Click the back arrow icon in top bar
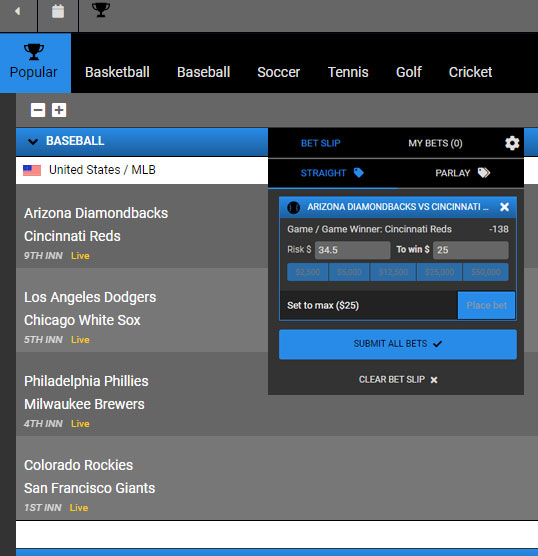This screenshot has width=538, height=556. pyautogui.click(x=17, y=11)
